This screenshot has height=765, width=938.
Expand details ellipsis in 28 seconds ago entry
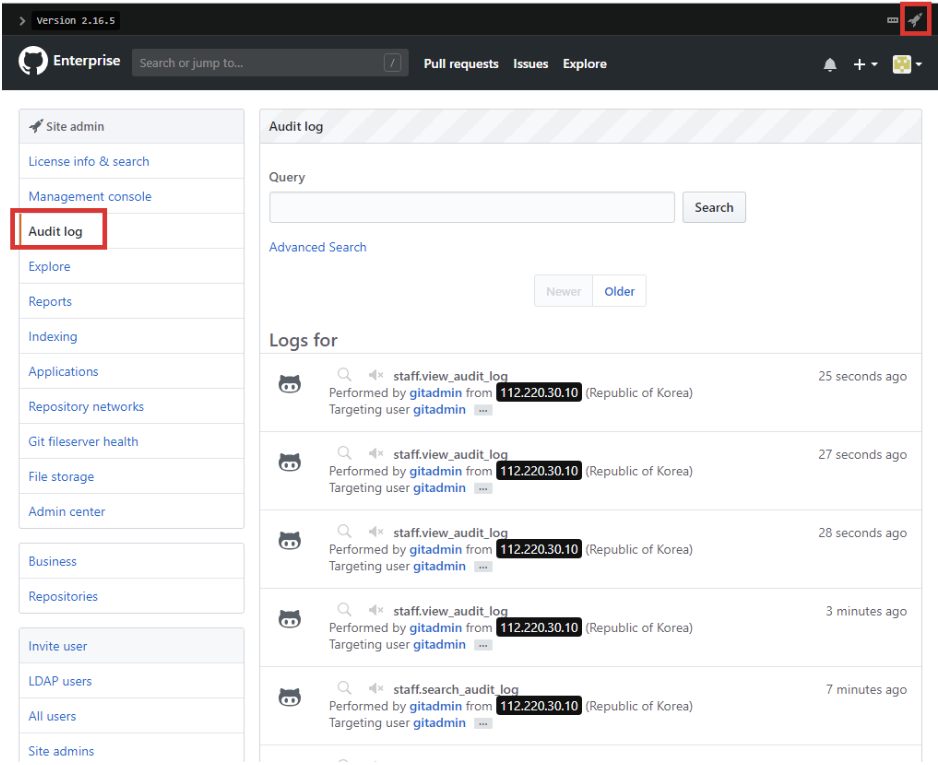(483, 567)
